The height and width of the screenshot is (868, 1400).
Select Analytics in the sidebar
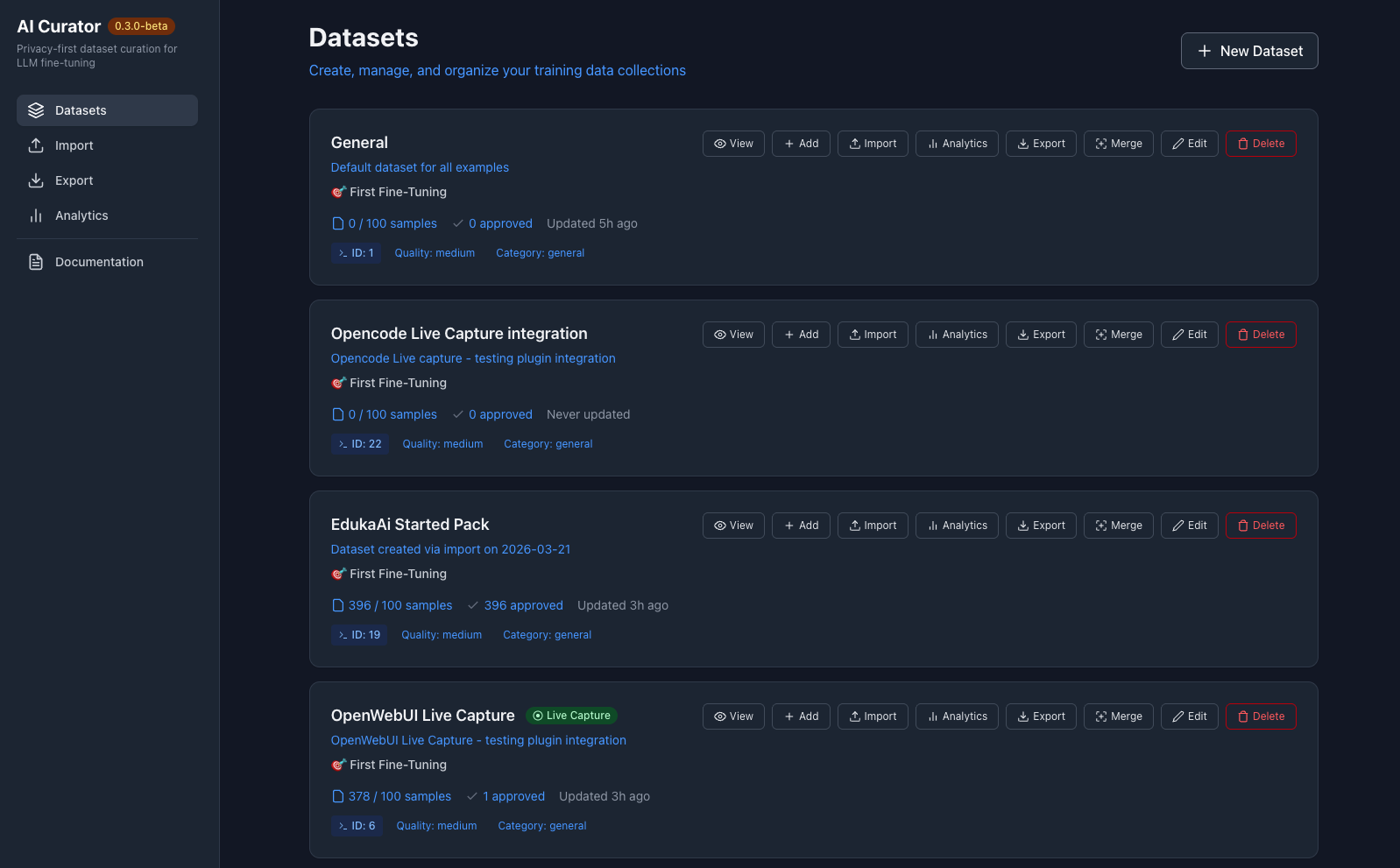click(107, 215)
